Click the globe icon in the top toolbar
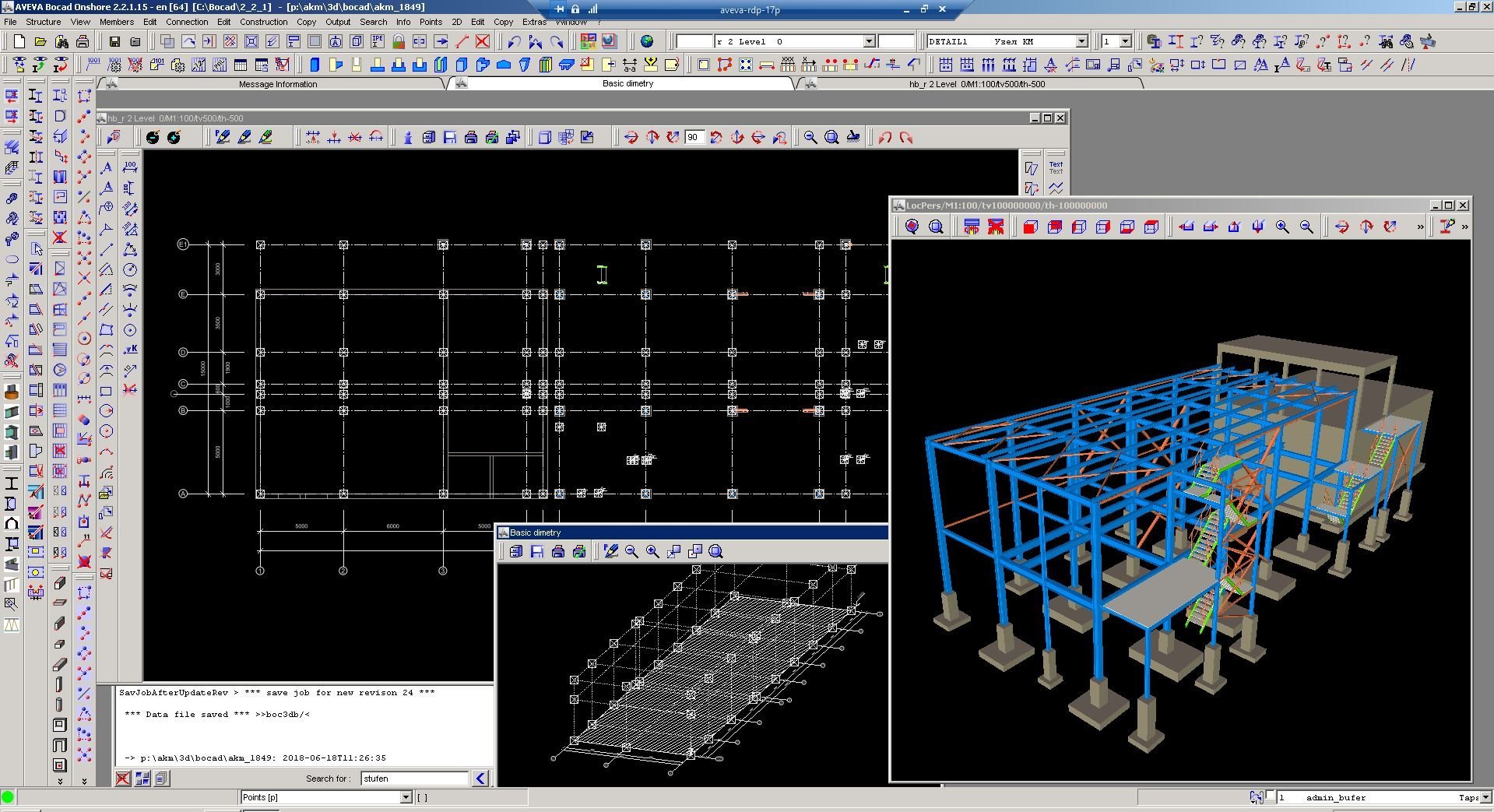The image size is (1494, 812). [647, 41]
